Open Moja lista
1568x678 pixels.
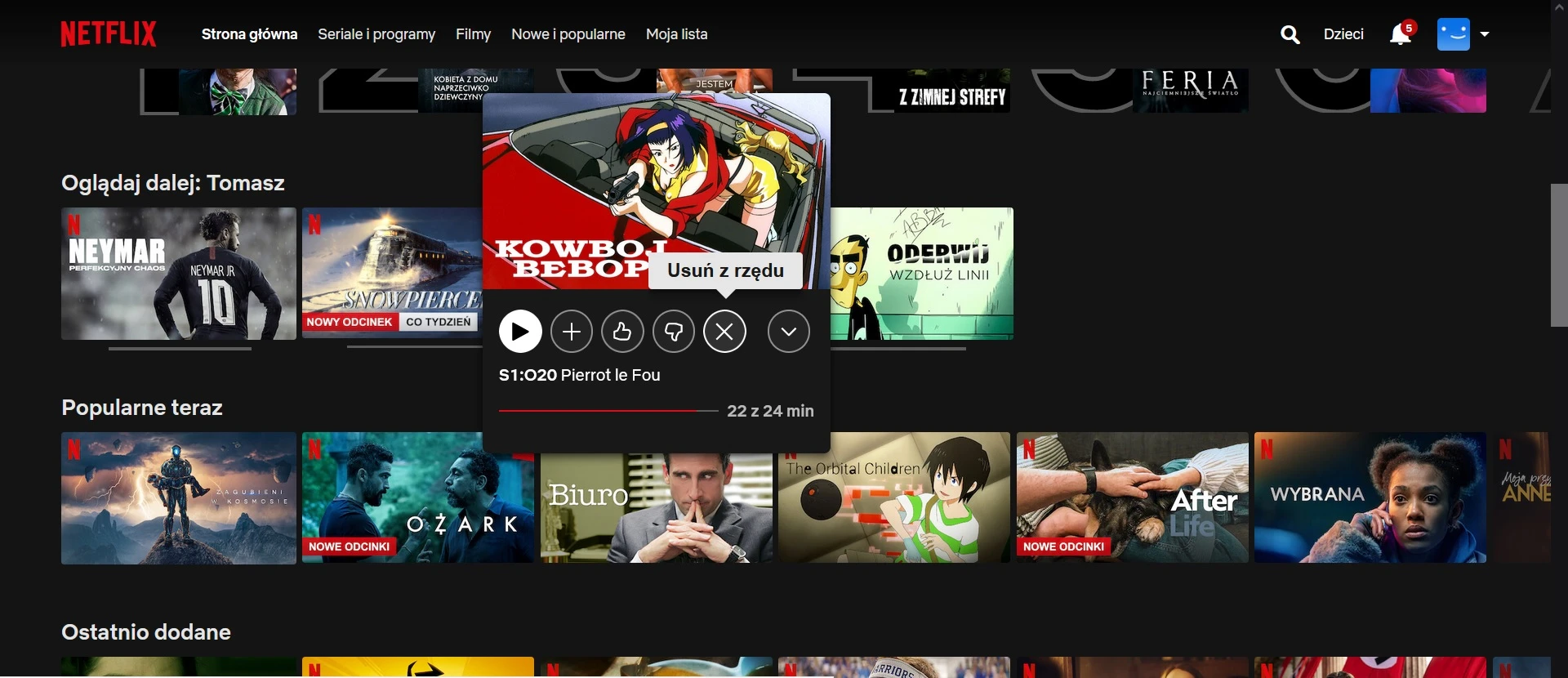coord(677,34)
